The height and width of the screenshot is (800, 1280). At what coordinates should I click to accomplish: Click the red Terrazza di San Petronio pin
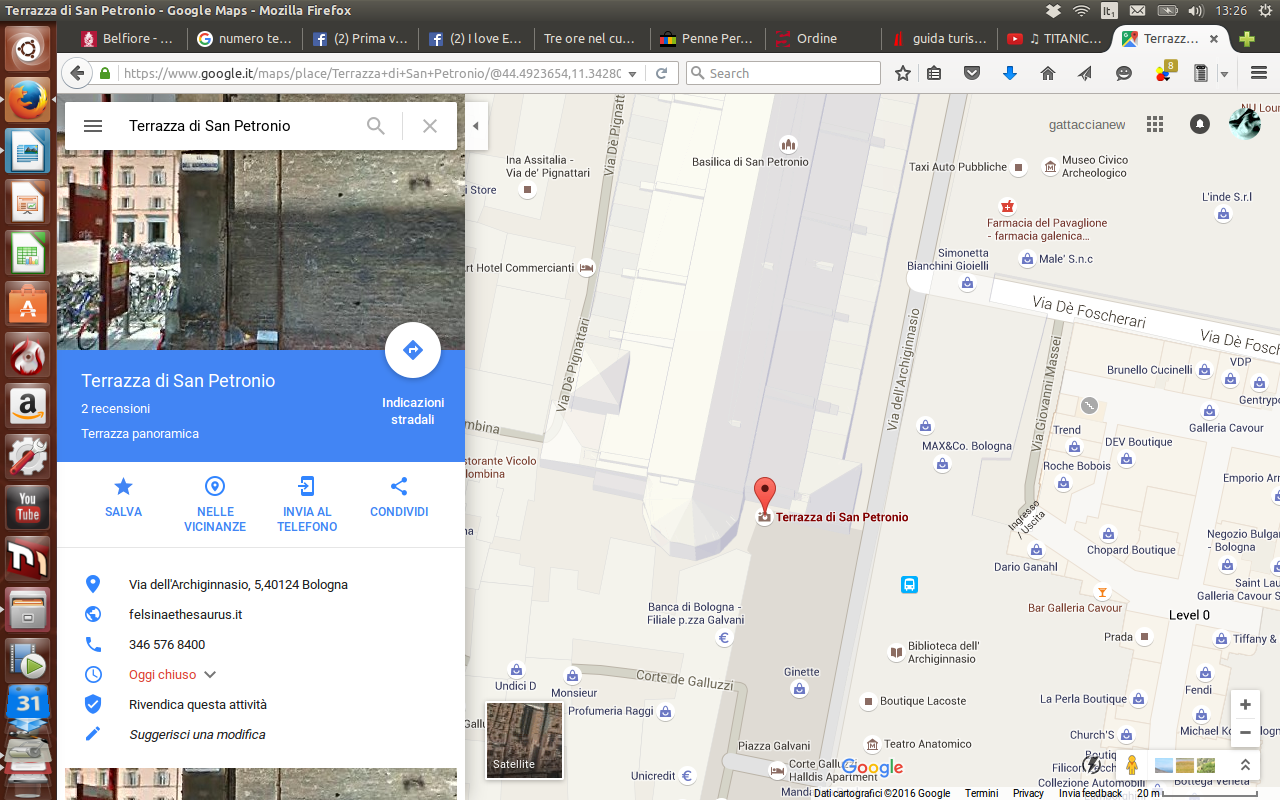(765, 497)
